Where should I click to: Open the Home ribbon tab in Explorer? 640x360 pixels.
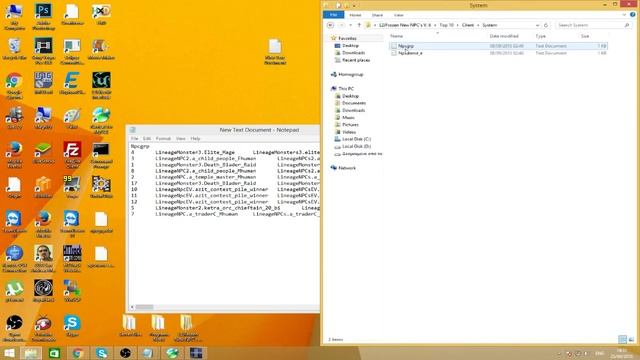[x=355, y=15]
